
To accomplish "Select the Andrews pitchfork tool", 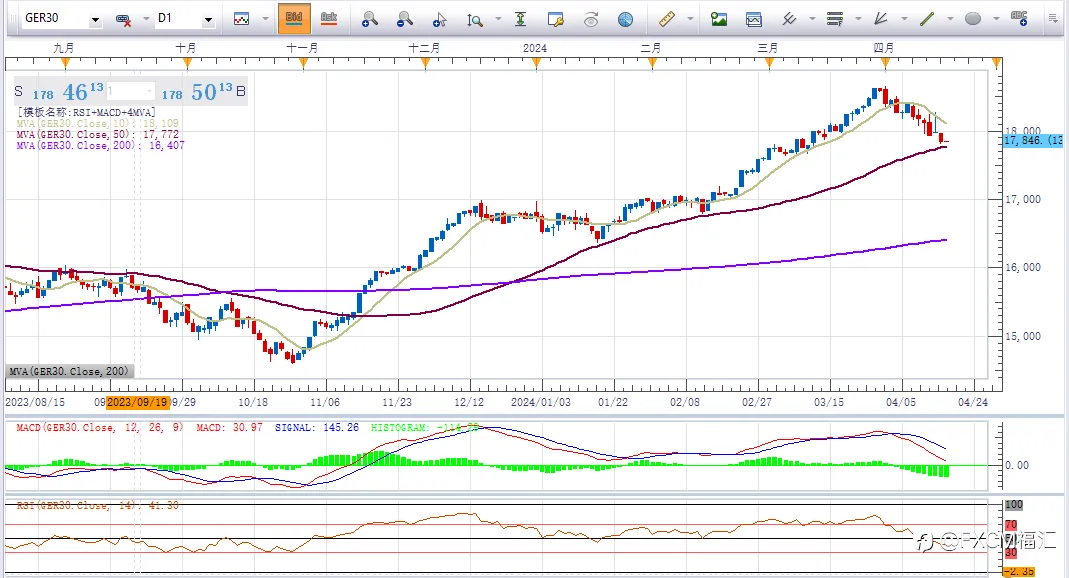I will click(x=789, y=19).
